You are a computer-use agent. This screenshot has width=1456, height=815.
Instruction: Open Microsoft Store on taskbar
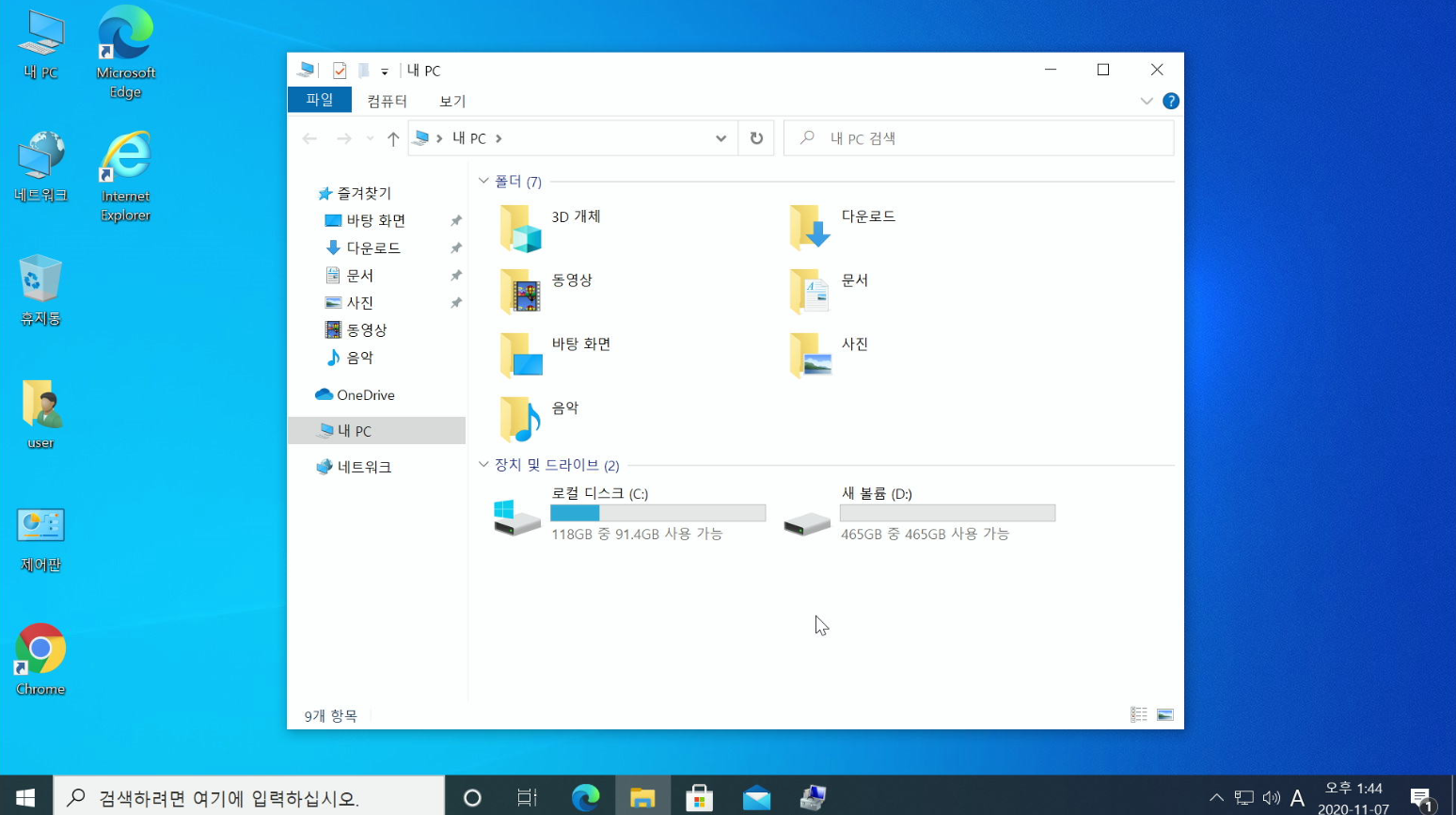699,797
